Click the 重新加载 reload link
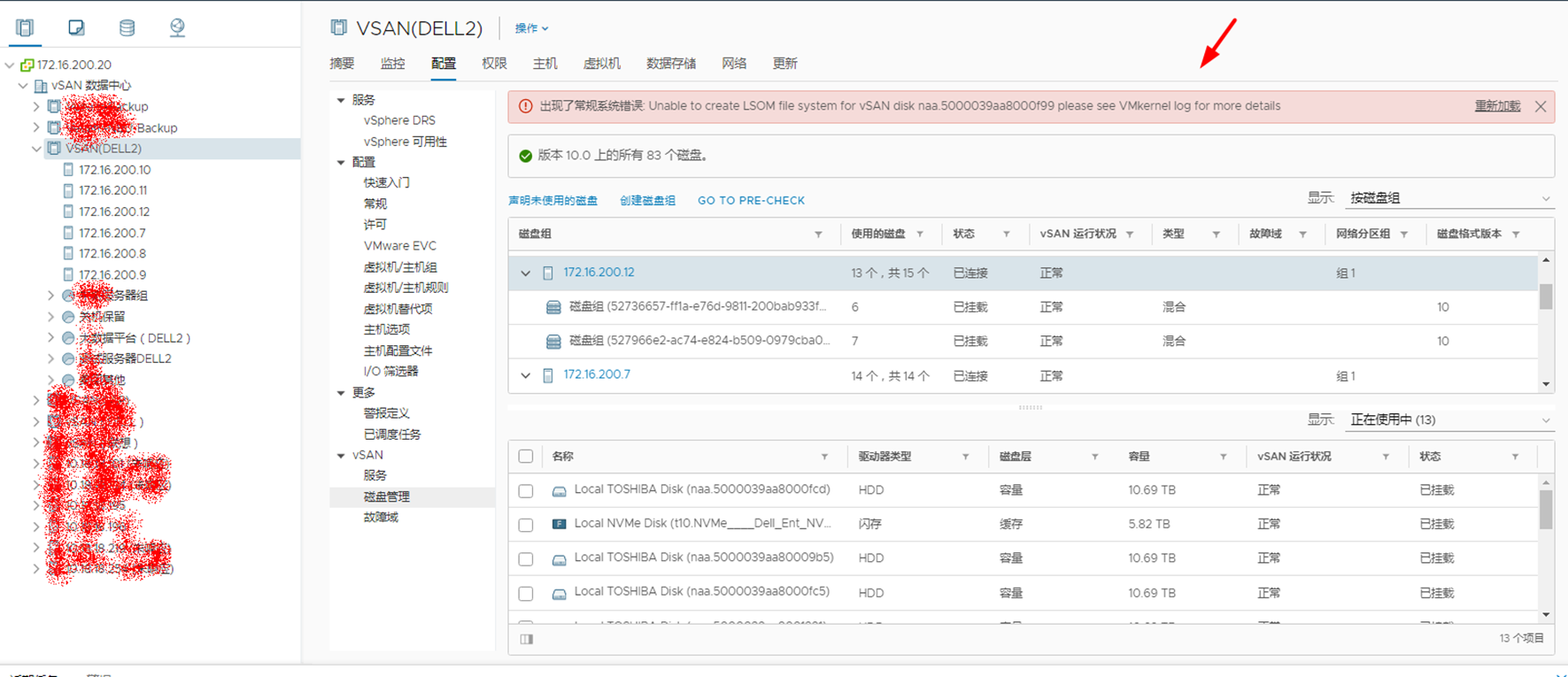The width and height of the screenshot is (1568, 677). (x=1497, y=106)
